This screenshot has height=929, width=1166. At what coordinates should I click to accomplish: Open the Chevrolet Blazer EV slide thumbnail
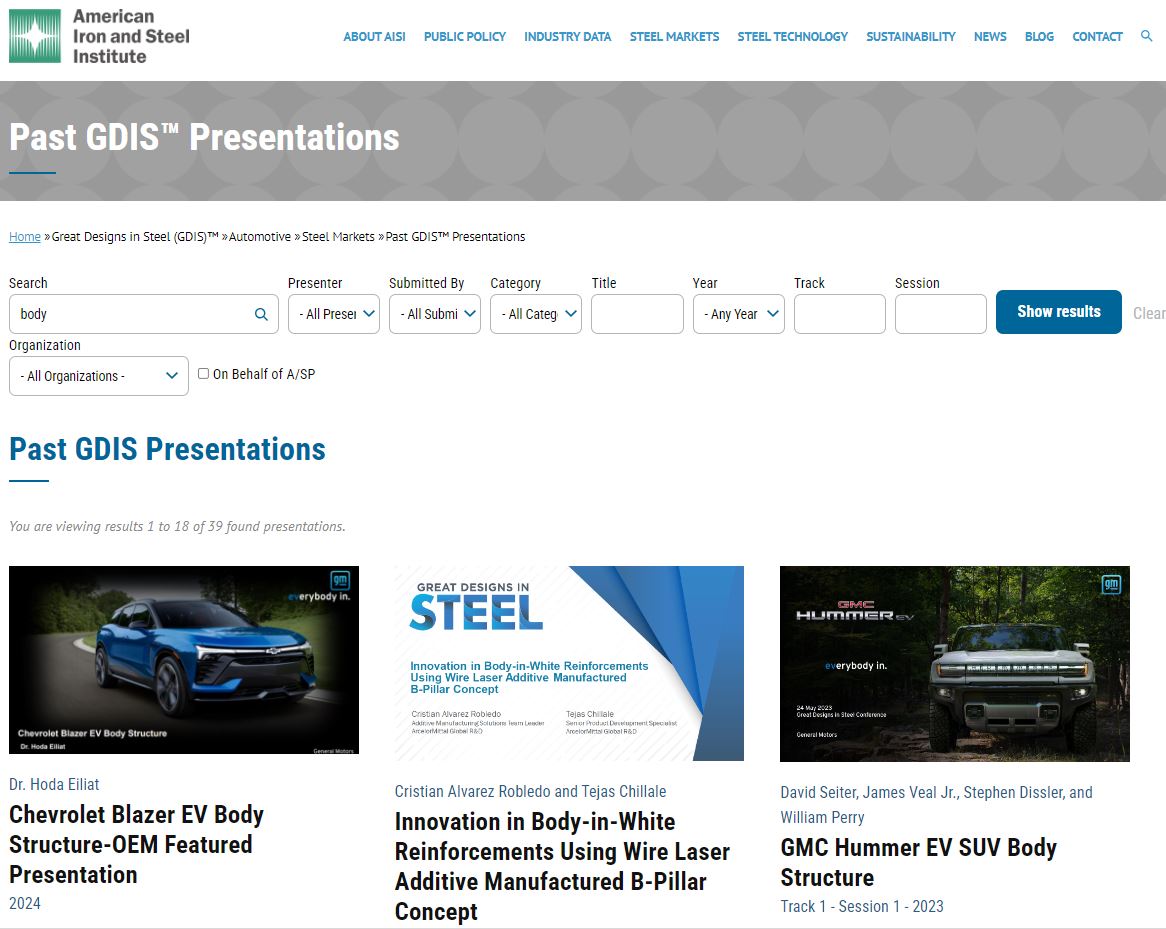[184, 660]
